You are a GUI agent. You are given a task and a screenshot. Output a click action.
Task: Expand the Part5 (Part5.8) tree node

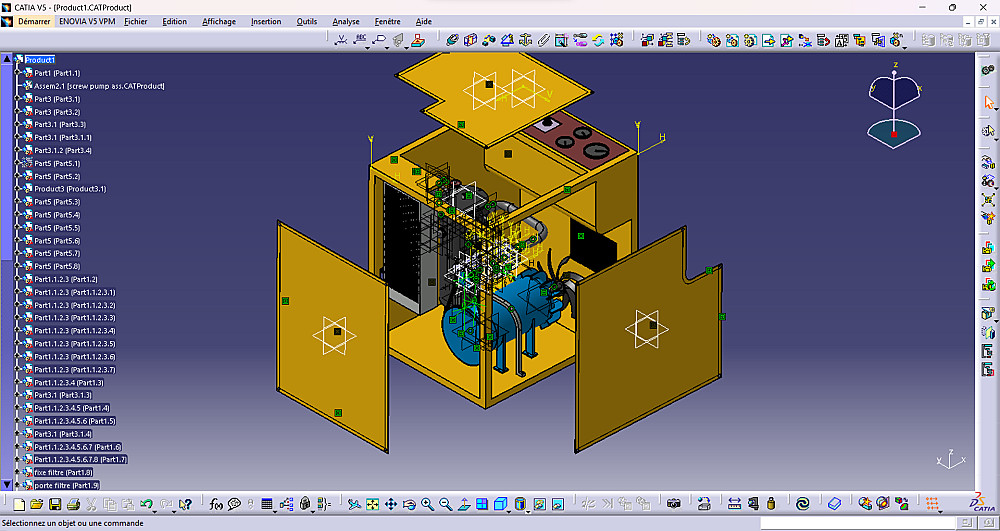tap(18, 266)
